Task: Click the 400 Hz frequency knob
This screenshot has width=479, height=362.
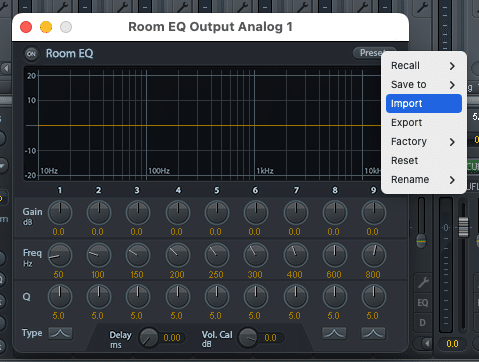Action: (296, 255)
